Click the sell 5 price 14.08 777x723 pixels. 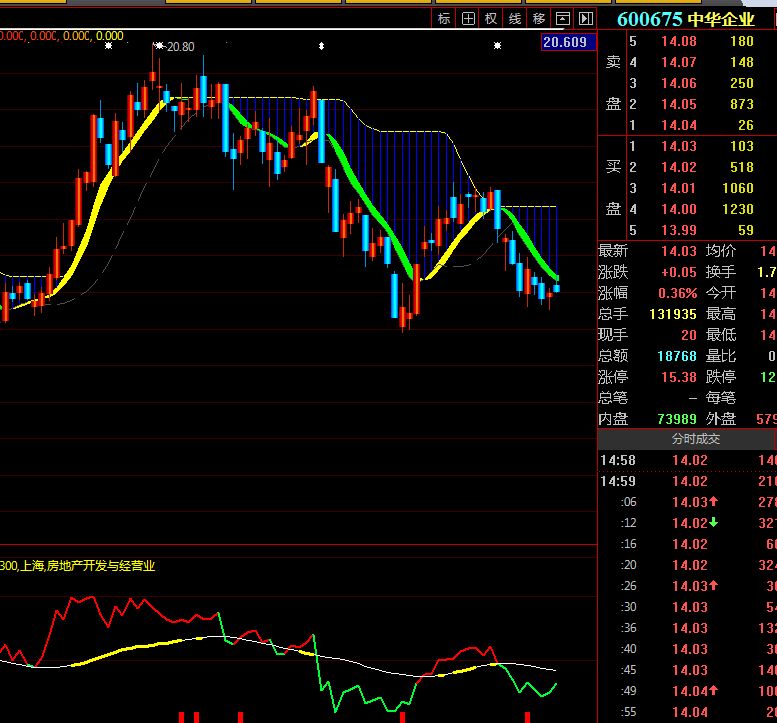(x=678, y=41)
